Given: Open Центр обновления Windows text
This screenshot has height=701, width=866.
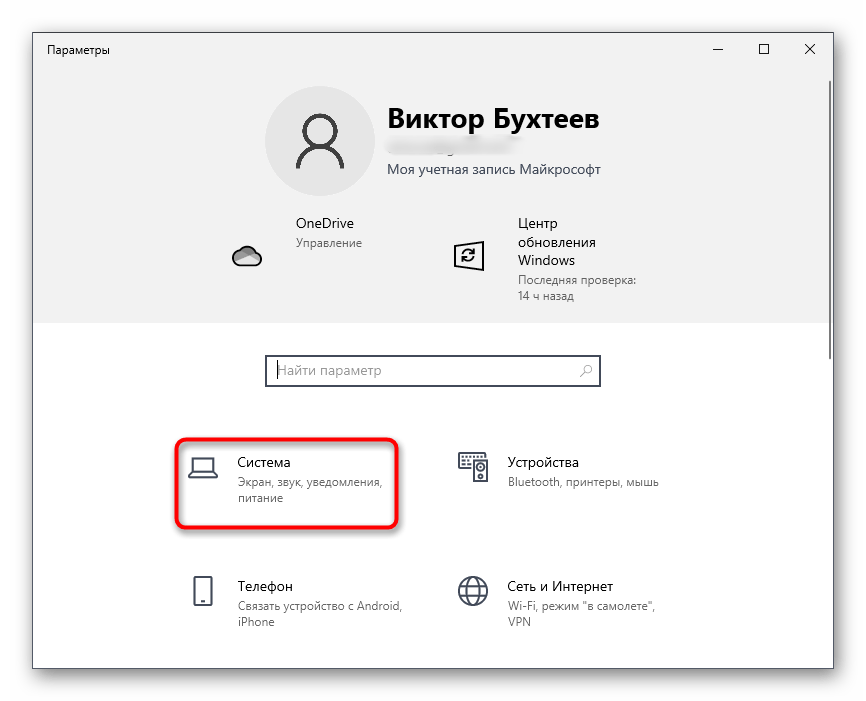Looking at the screenshot, I should click(x=556, y=242).
